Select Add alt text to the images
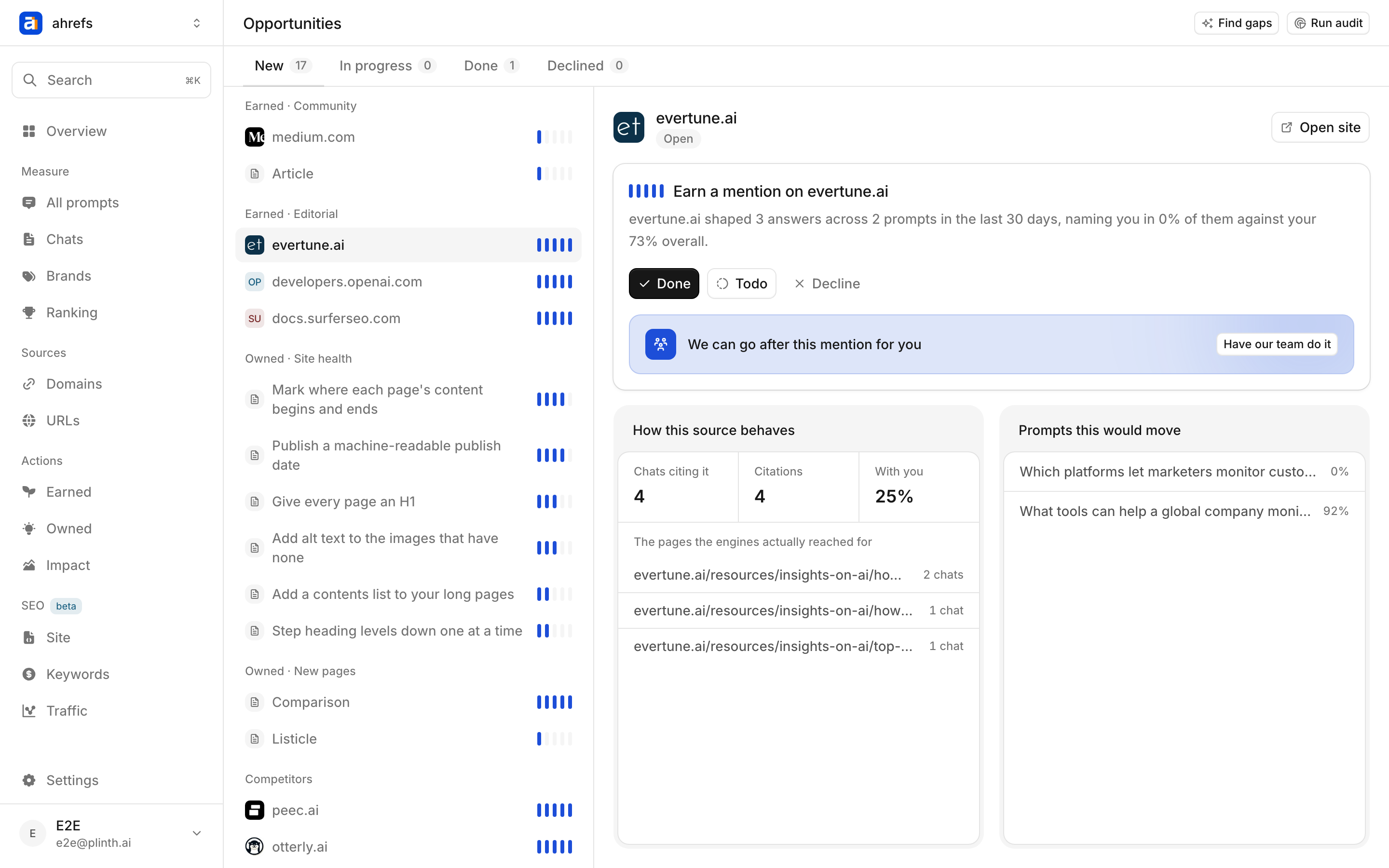Screen dimensions: 1389x868 tap(408, 548)
